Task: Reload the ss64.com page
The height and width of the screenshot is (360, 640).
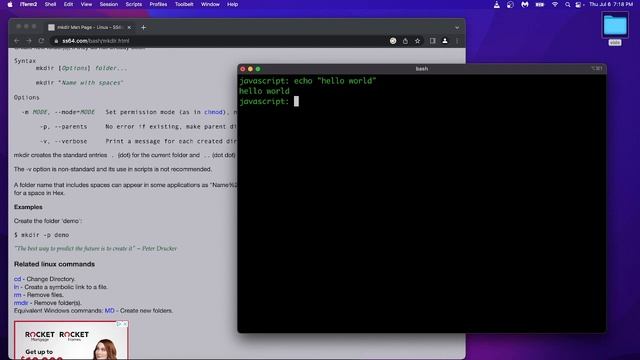Action: point(41,41)
